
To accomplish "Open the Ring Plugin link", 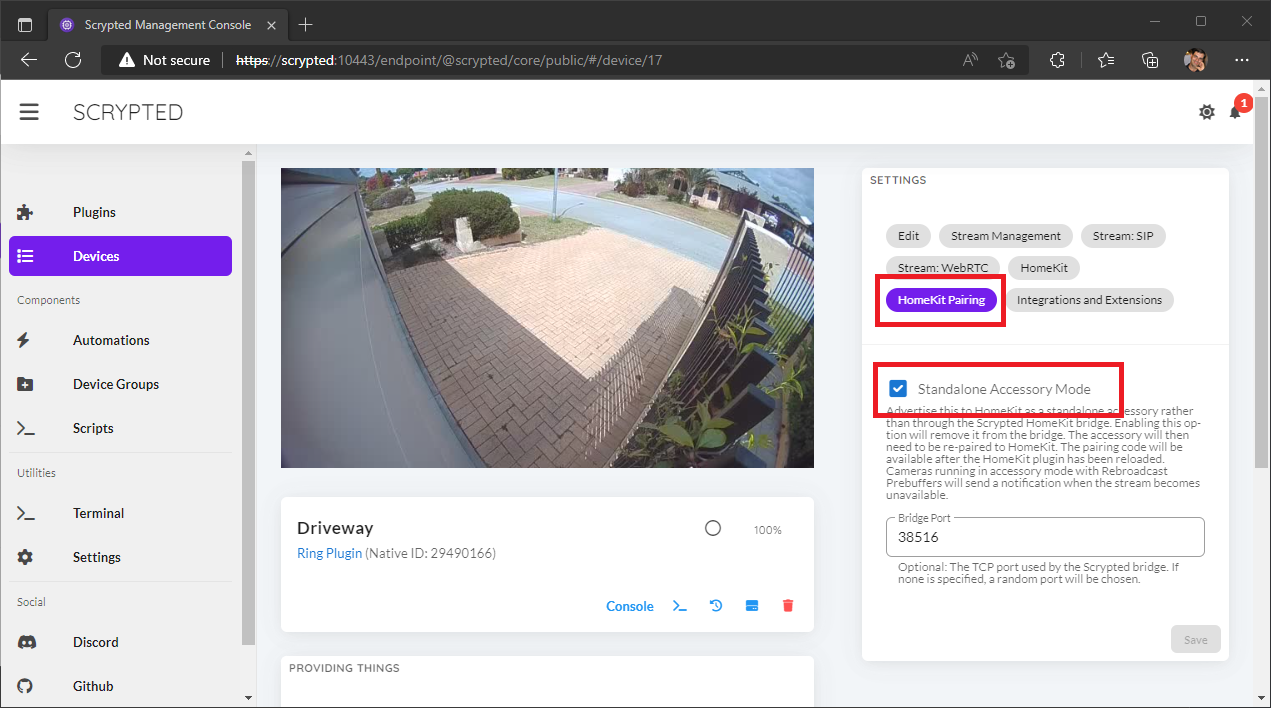I will pos(329,551).
